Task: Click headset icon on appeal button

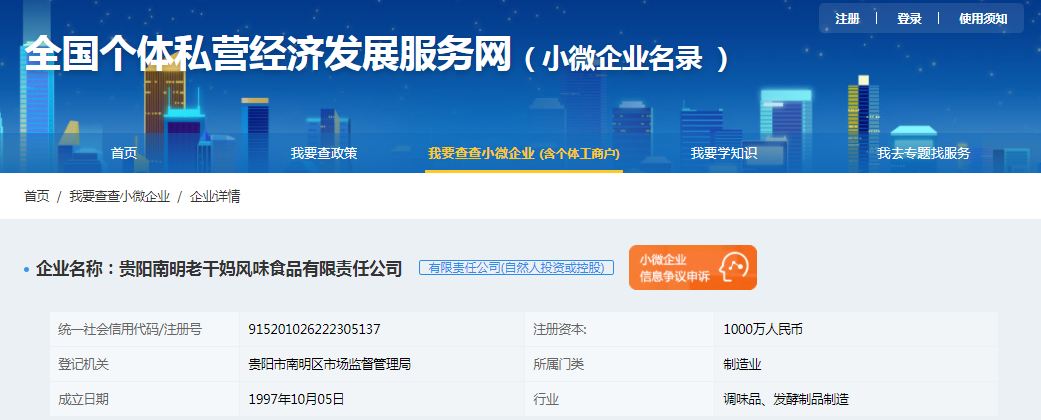Action: coord(734,266)
